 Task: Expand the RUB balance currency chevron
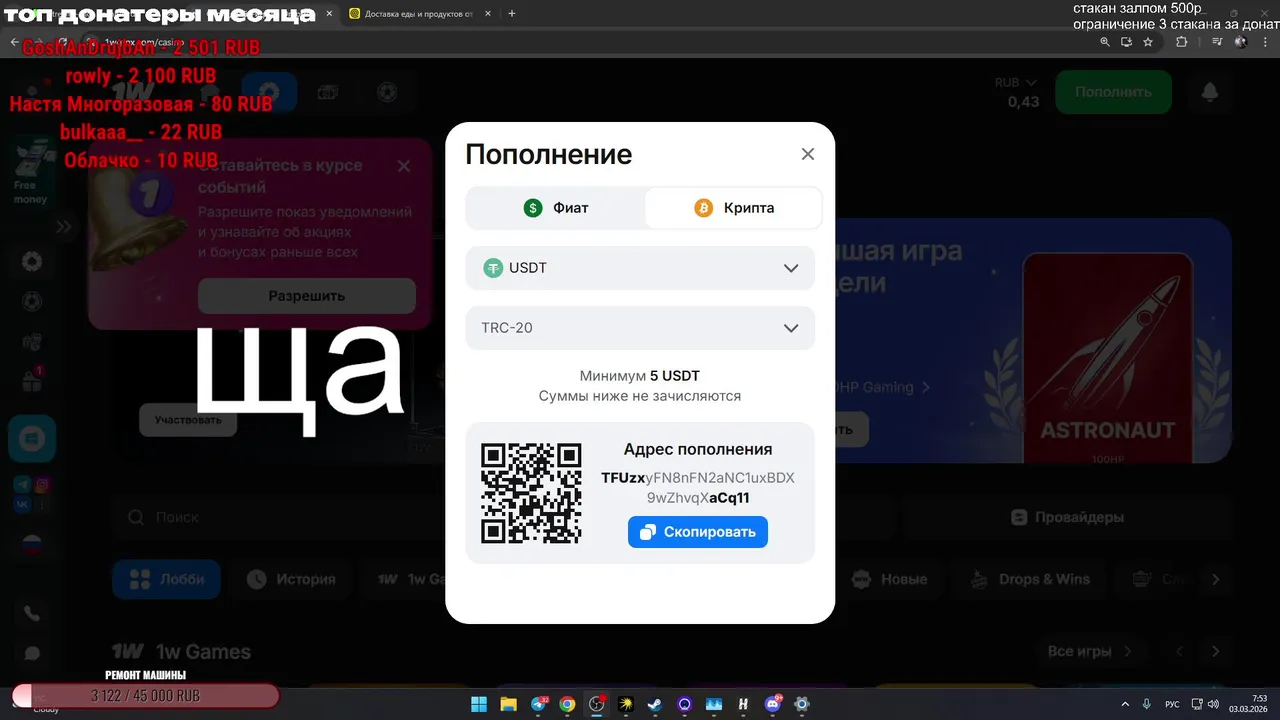pyautogui.click(x=1031, y=83)
